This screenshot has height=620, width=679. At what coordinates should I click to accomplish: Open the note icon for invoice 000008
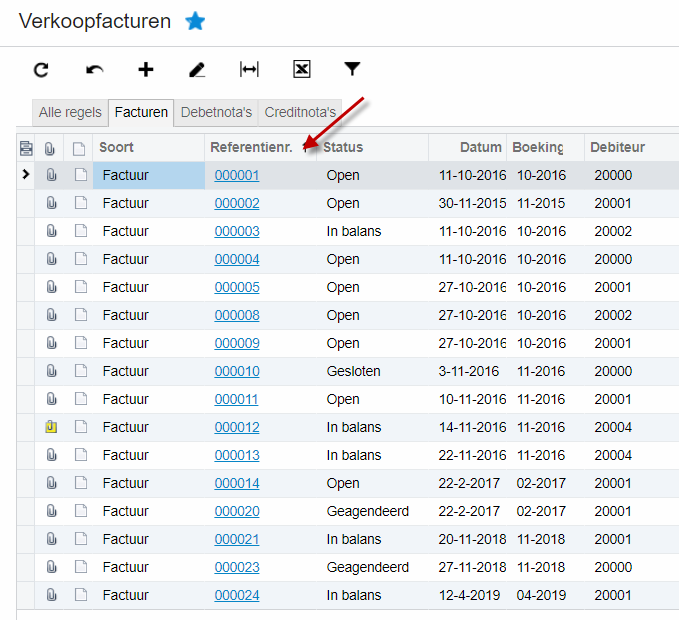(81, 315)
